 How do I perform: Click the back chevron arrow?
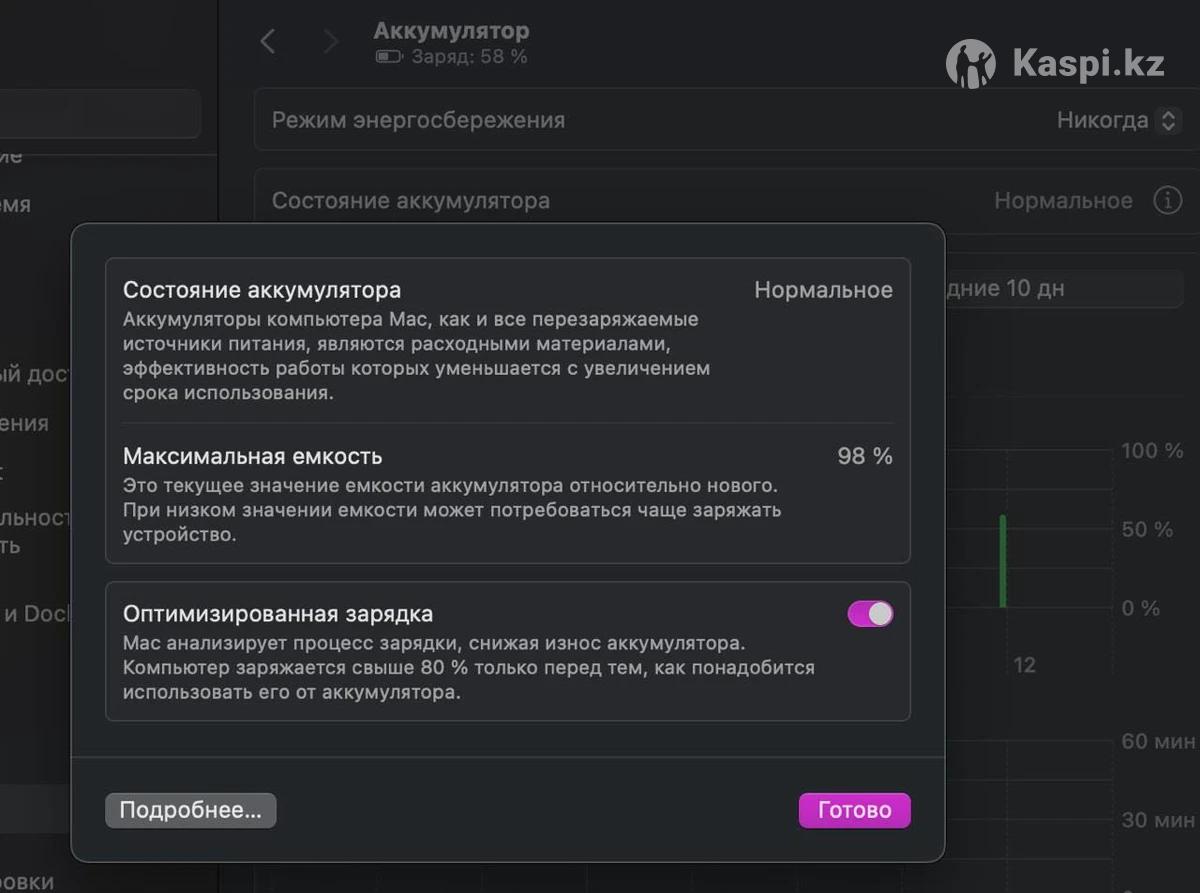[267, 41]
